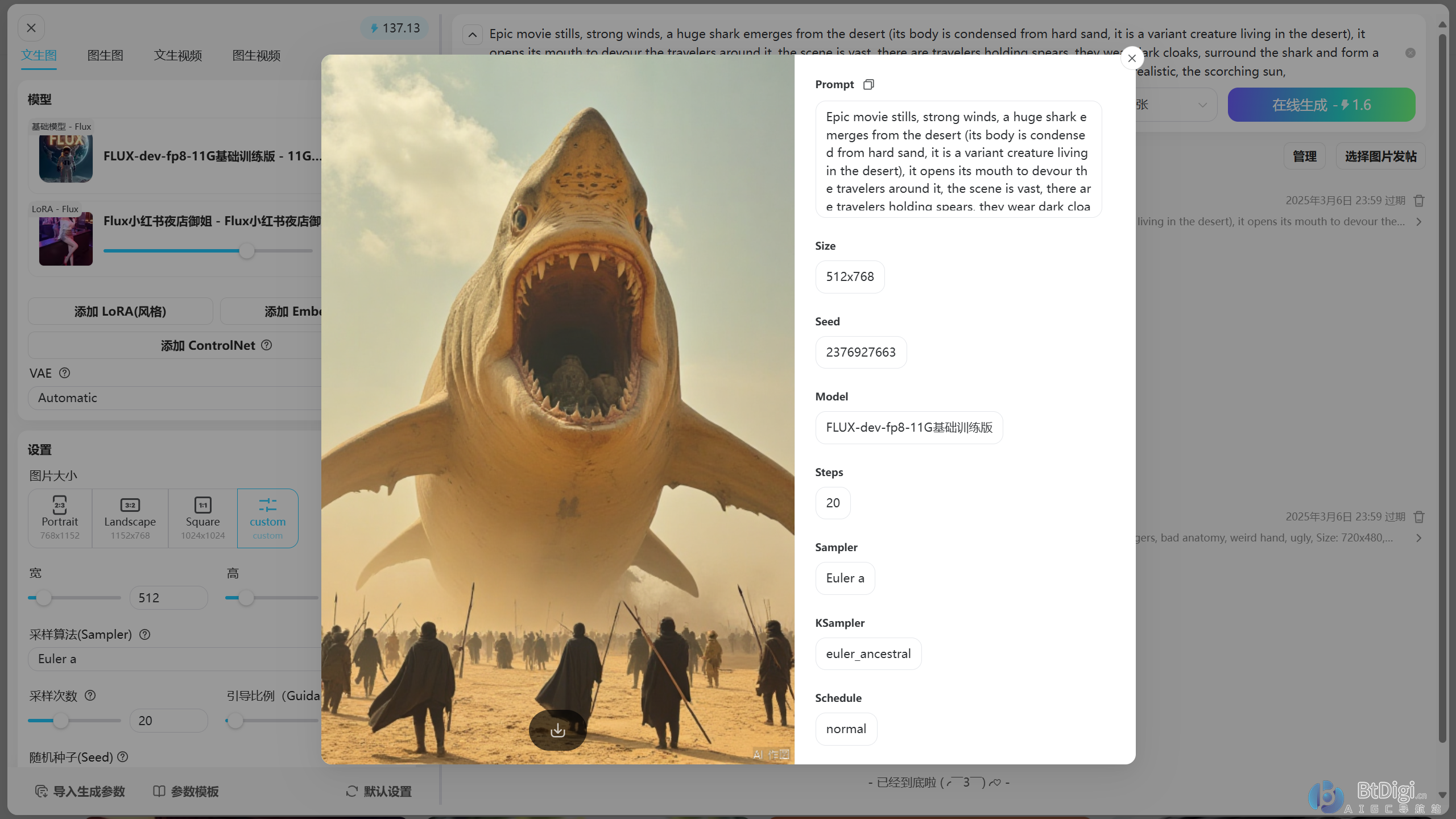Screen dimensions: 1456x819
Task: Click the width input field showing 512
Action: point(169,598)
